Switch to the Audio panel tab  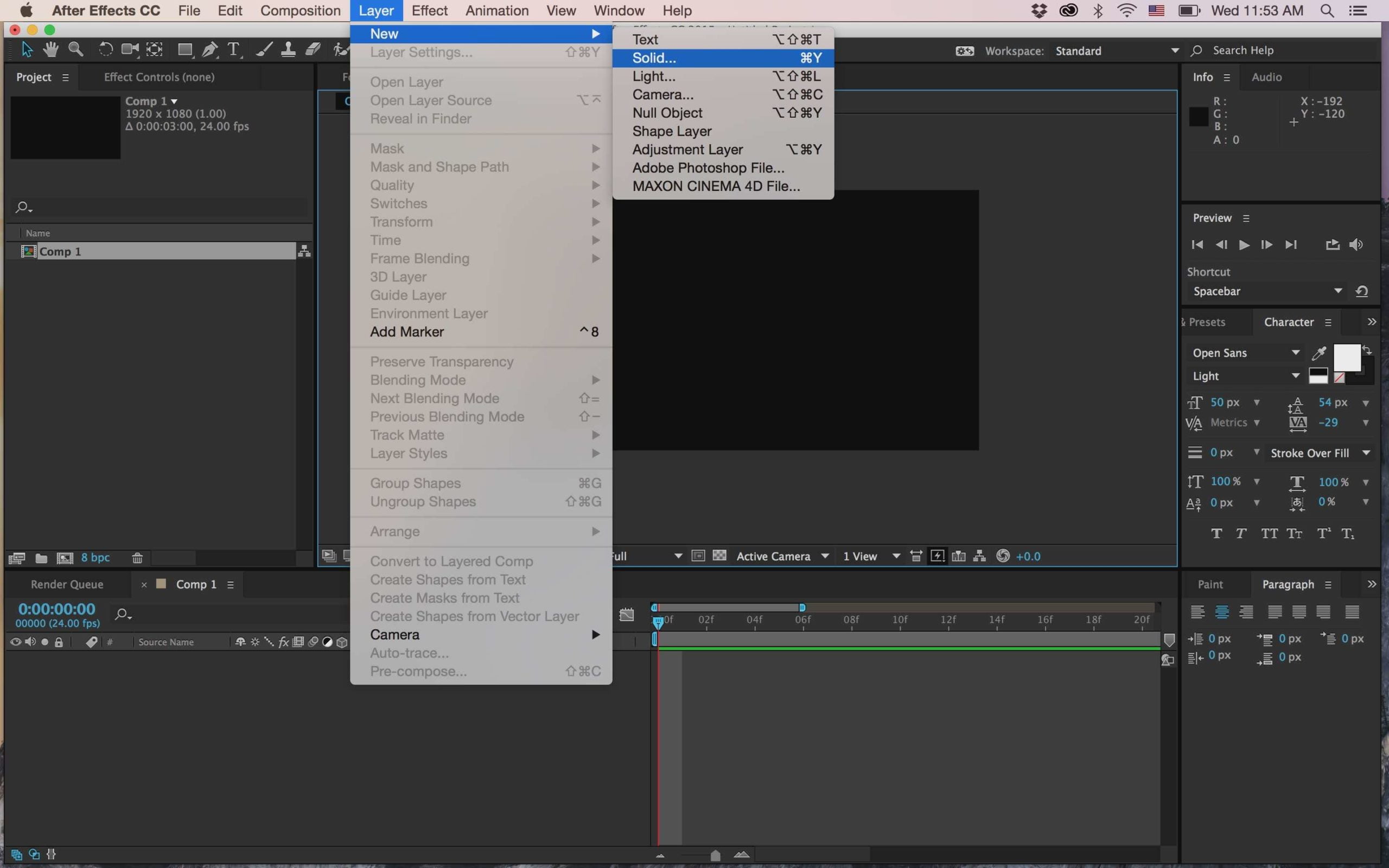click(x=1266, y=77)
